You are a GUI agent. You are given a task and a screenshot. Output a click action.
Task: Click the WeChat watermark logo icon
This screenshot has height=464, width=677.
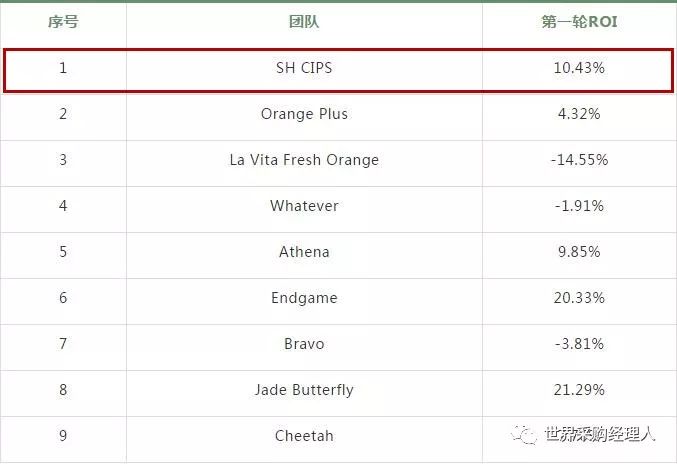(x=524, y=434)
